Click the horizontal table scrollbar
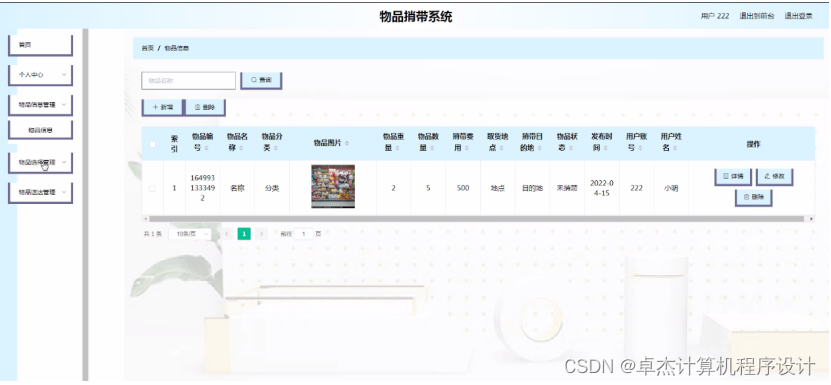 478,218
